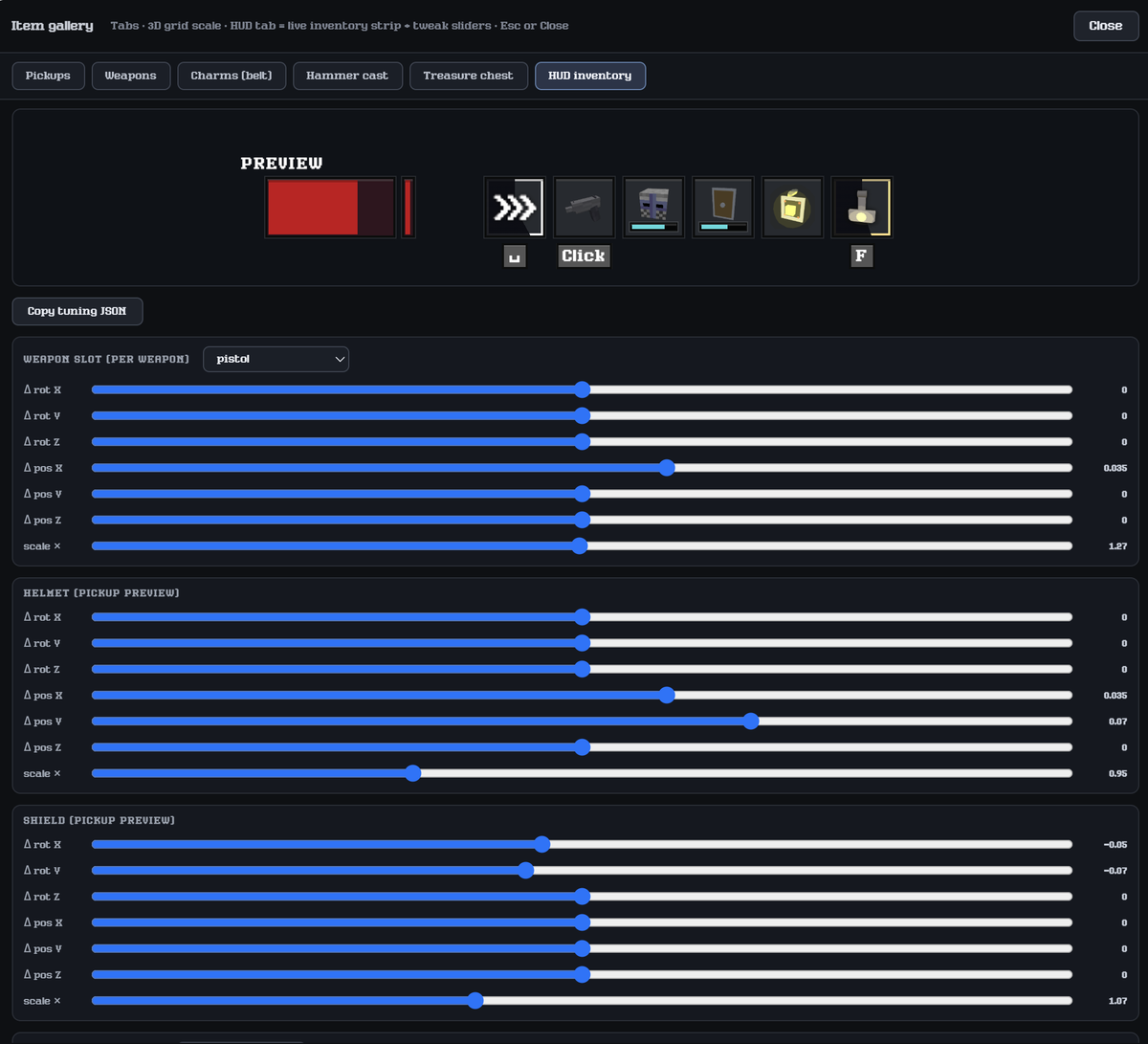Click the shield scale value 1.07
This screenshot has width=1148, height=1044.
click(x=1117, y=1001)
